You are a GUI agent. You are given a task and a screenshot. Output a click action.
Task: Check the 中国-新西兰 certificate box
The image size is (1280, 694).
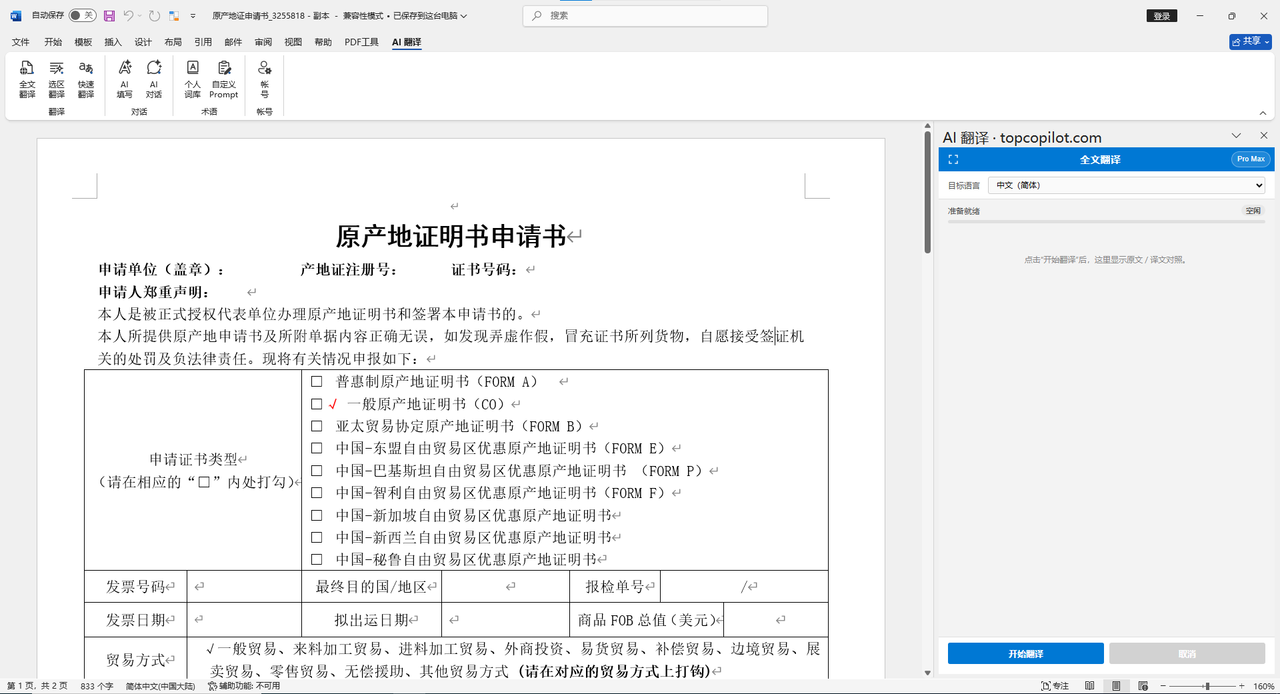point(317,537)
